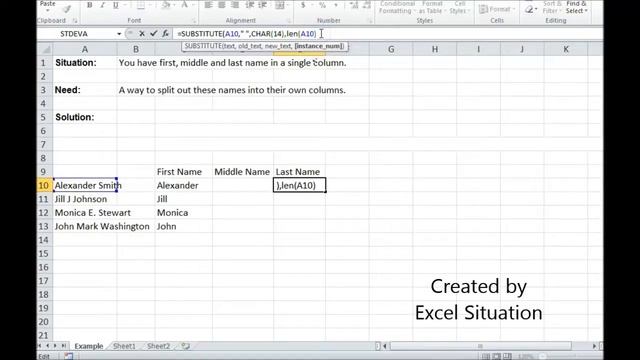Screen dimensions: 640x360
Task: Cancel the formula entry with X
Action: tap(142, 34)
